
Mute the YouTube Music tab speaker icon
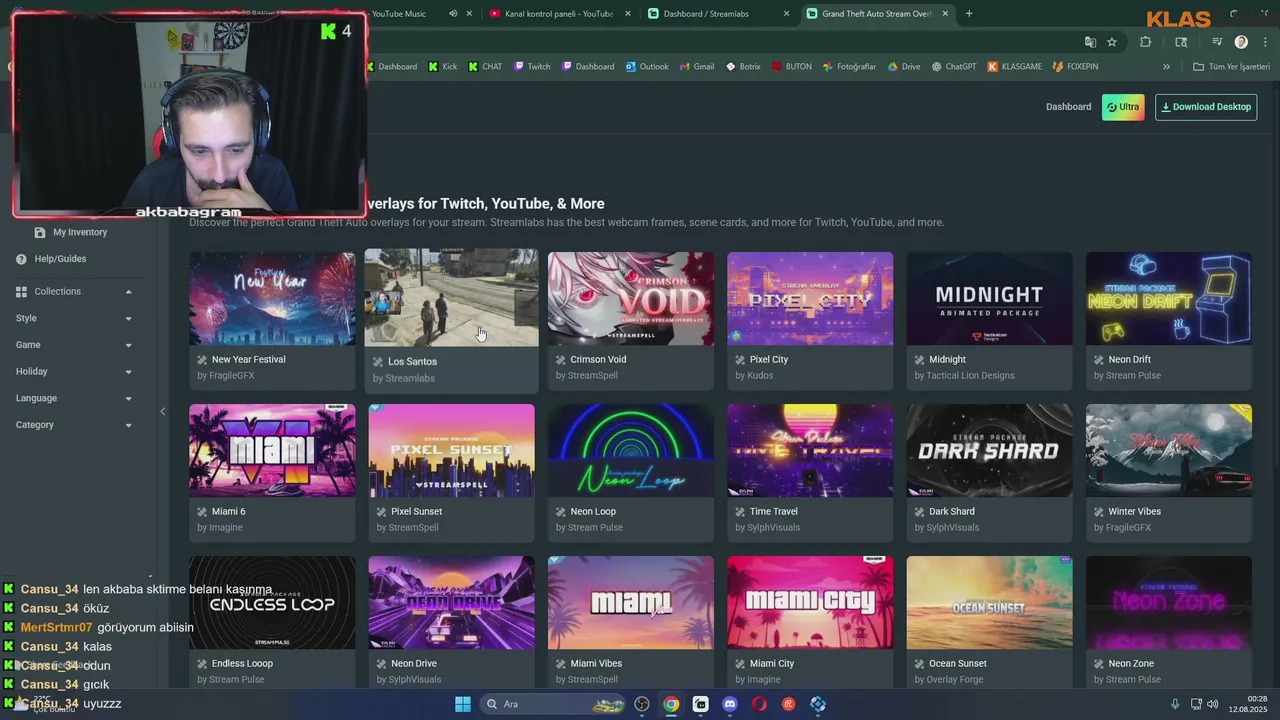click(x=453, y=14)
